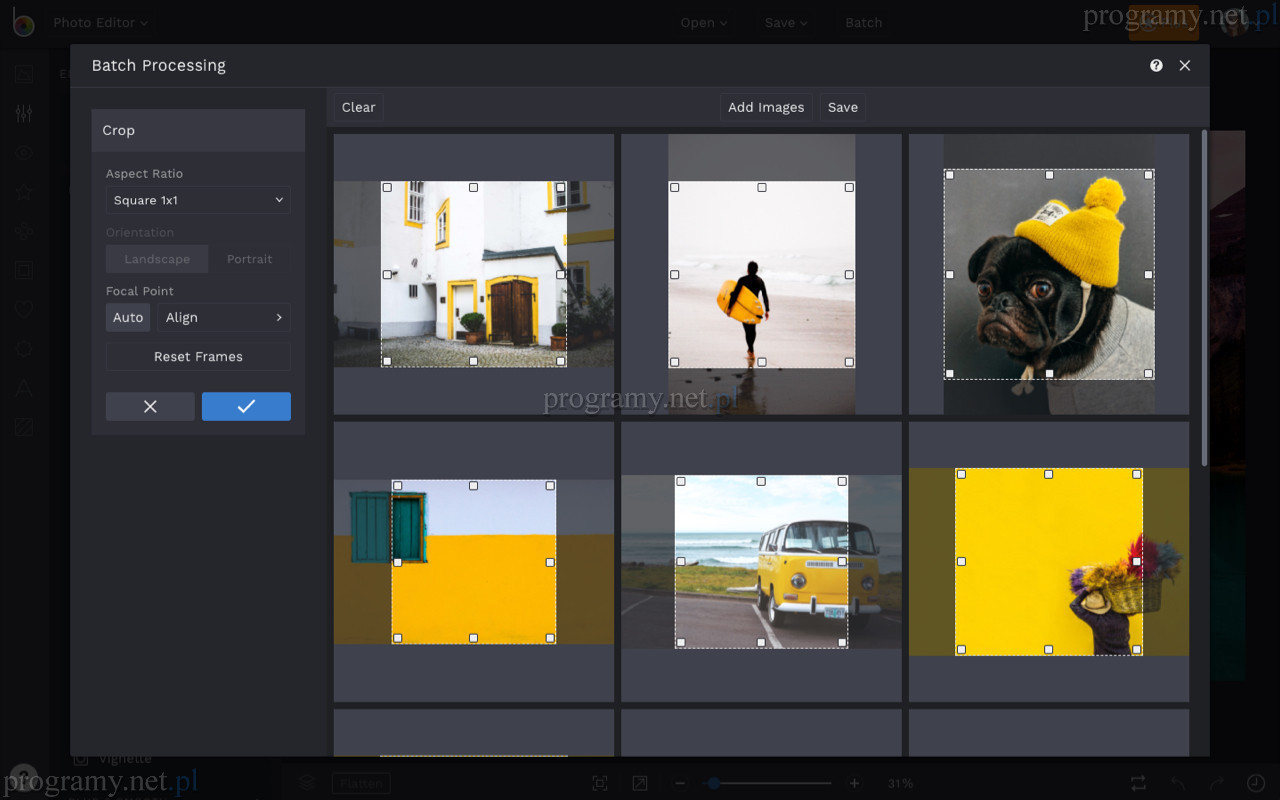This screenshot has width=1280, height=800.
Task: Cancel the crop with the X button
Action: tap(150, 406)
